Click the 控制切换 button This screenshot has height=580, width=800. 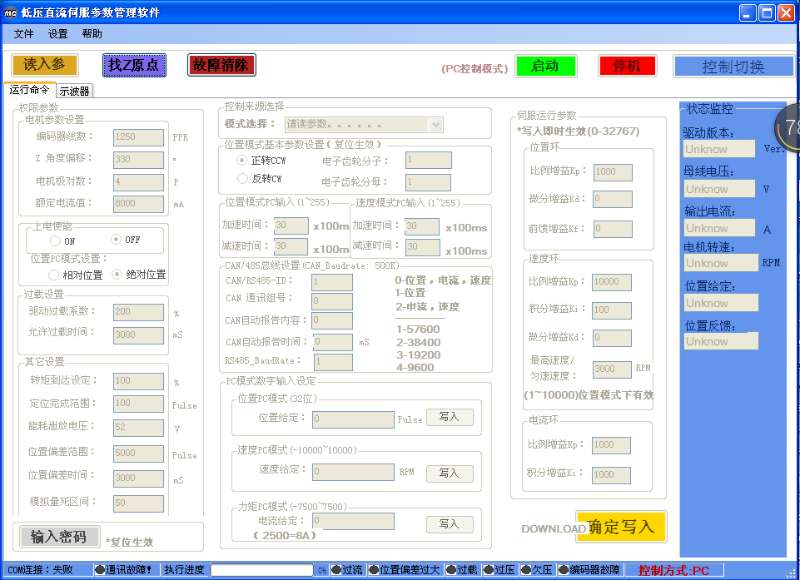[x=733, y=66]
